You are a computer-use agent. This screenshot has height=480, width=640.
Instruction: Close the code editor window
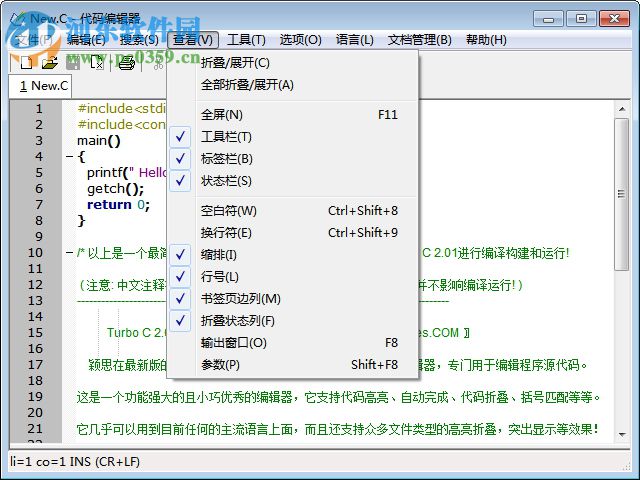tap(614, 19)
